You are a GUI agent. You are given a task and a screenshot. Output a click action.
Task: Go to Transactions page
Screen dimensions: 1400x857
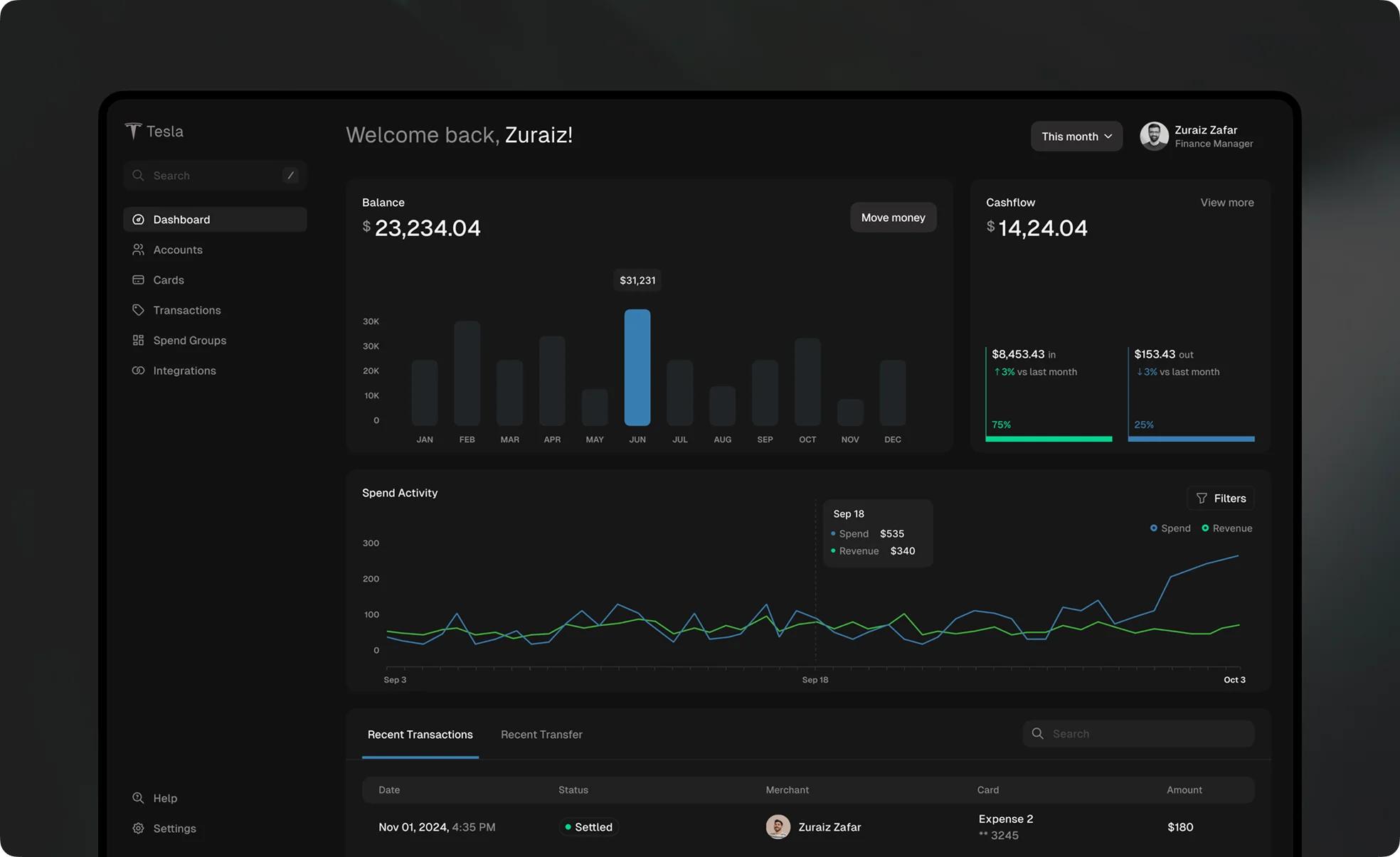[186, 310]
